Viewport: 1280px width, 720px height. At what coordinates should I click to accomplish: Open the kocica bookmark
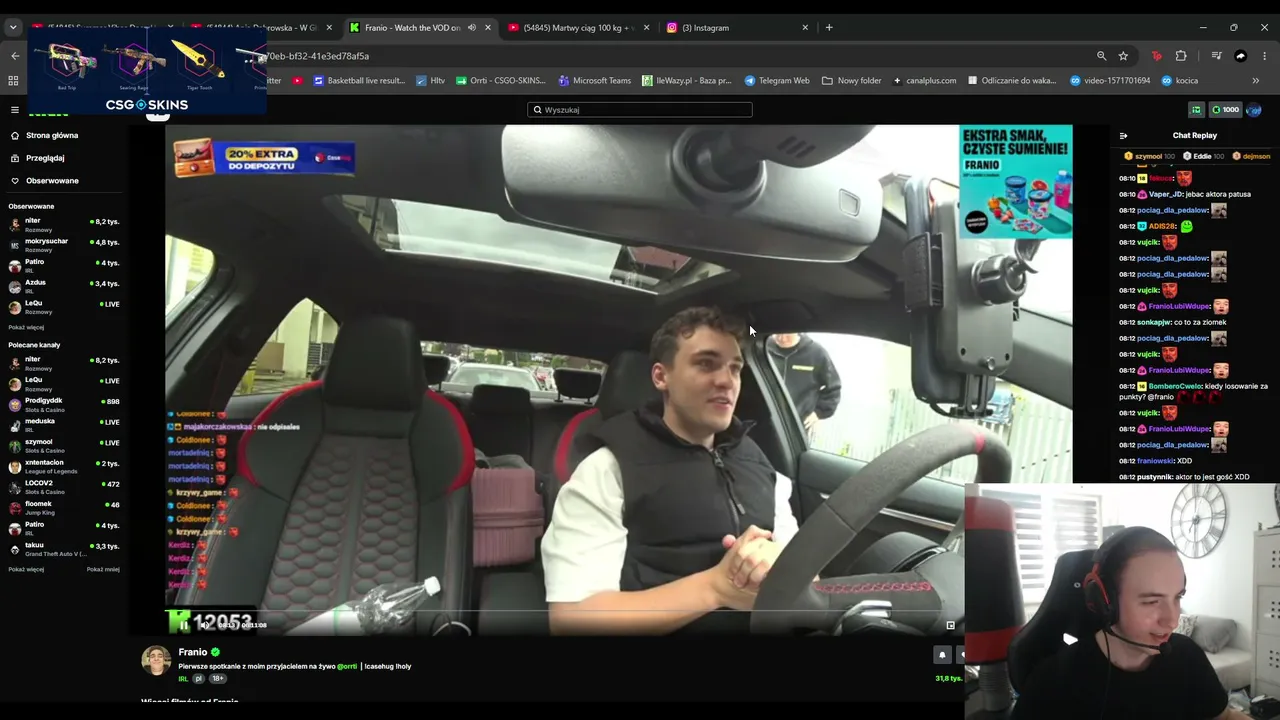click(x=1180, y=80)
